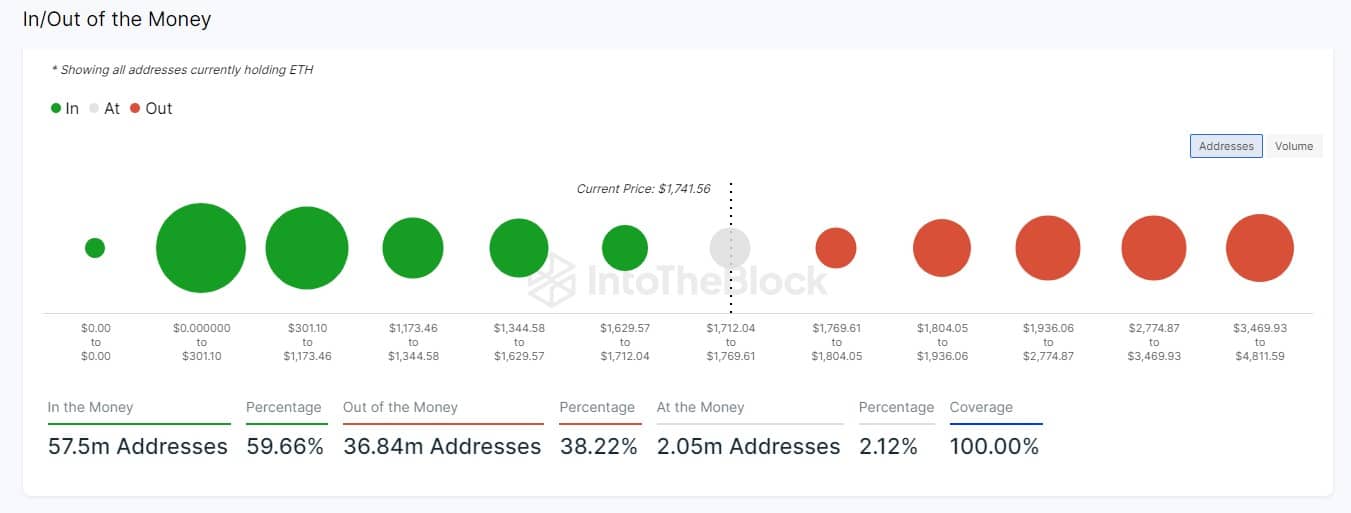
Task: Select the red bubble for $1,936.06 to $2,774.87
Action: (x=1048, y=248)
